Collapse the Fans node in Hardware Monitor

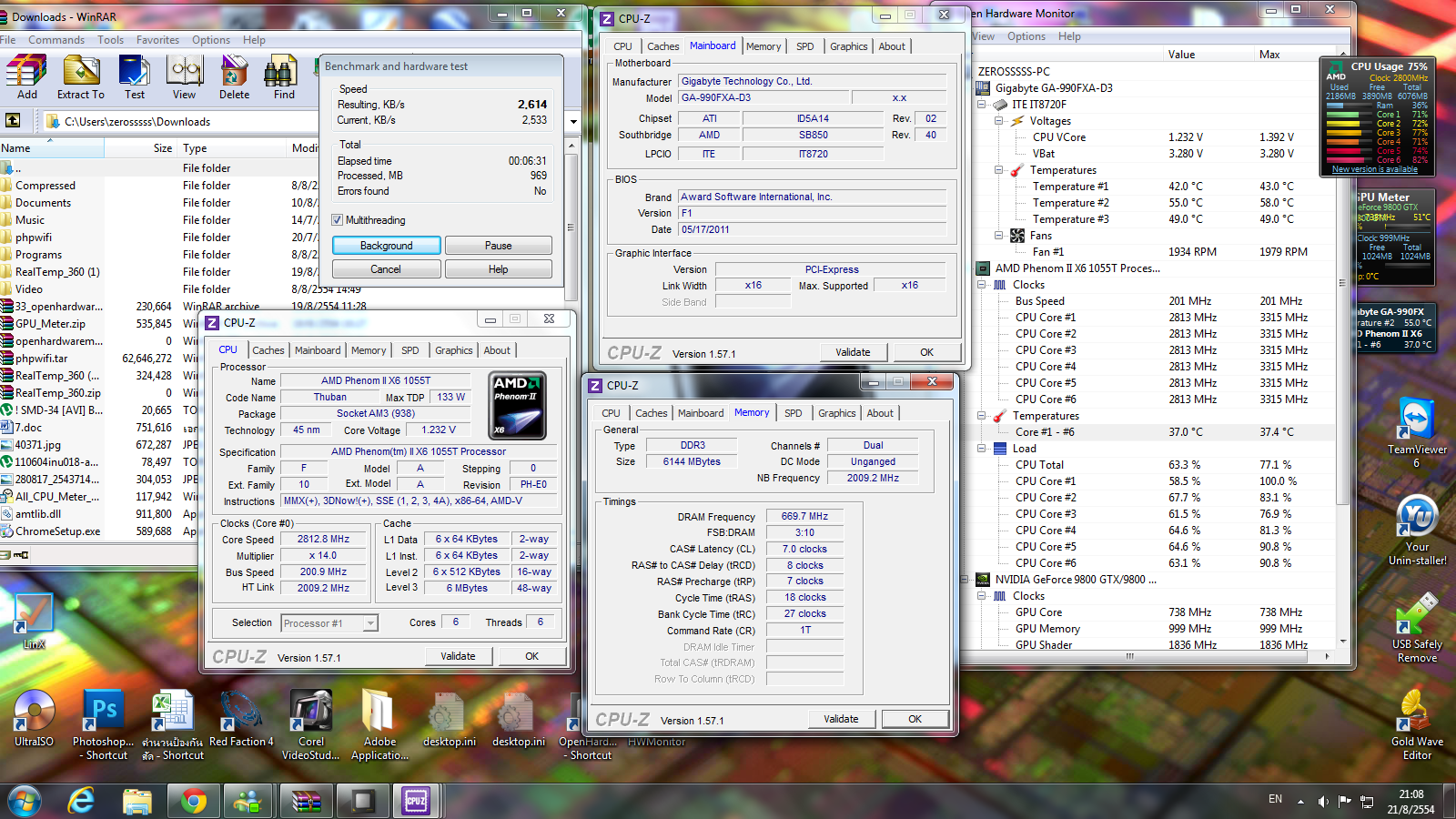pos(998,236)
